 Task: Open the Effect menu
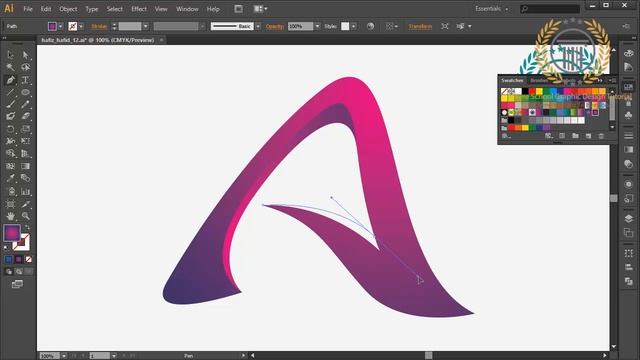coord(139,9)
